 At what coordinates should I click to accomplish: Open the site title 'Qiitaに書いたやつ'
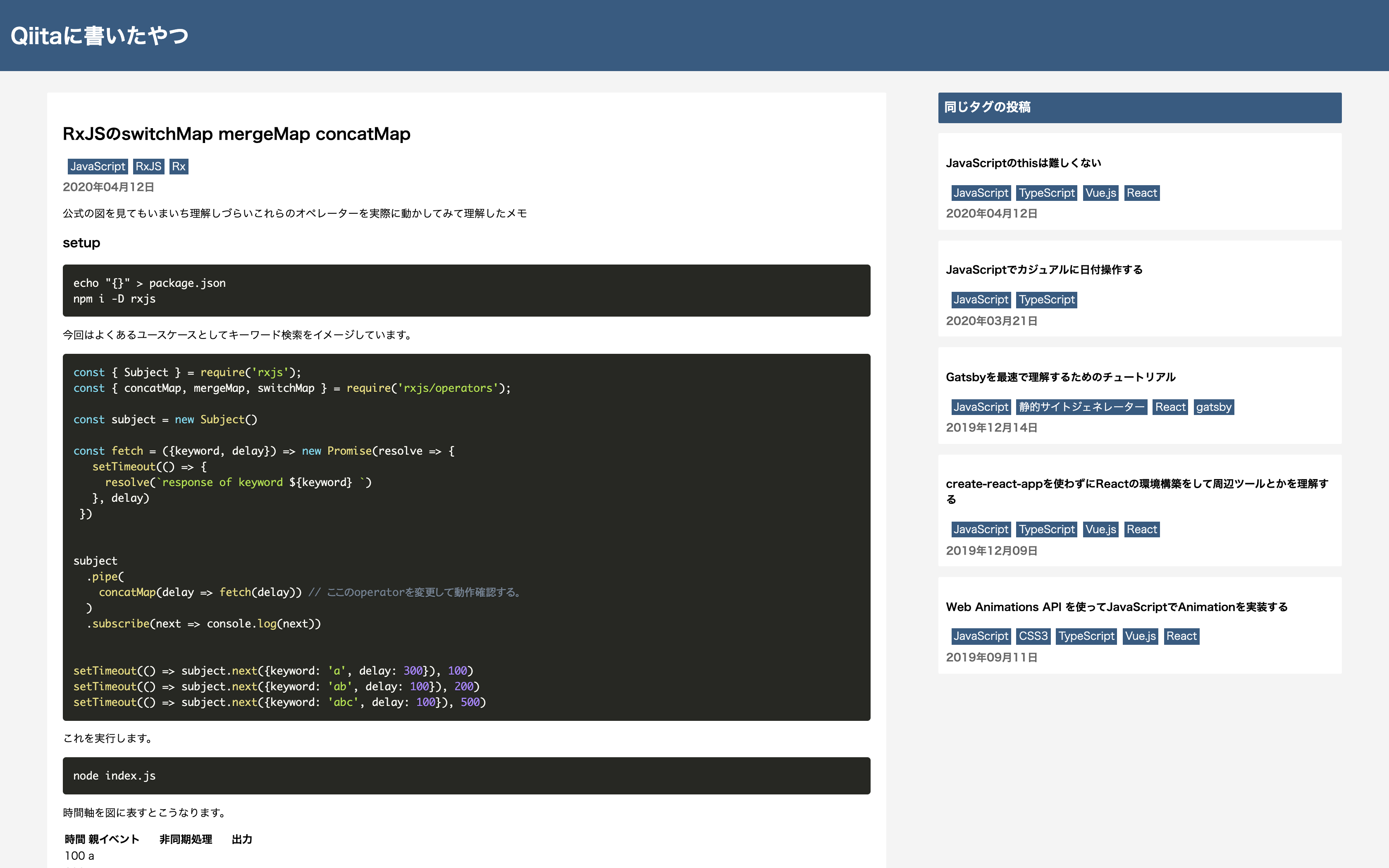(99, 36)
